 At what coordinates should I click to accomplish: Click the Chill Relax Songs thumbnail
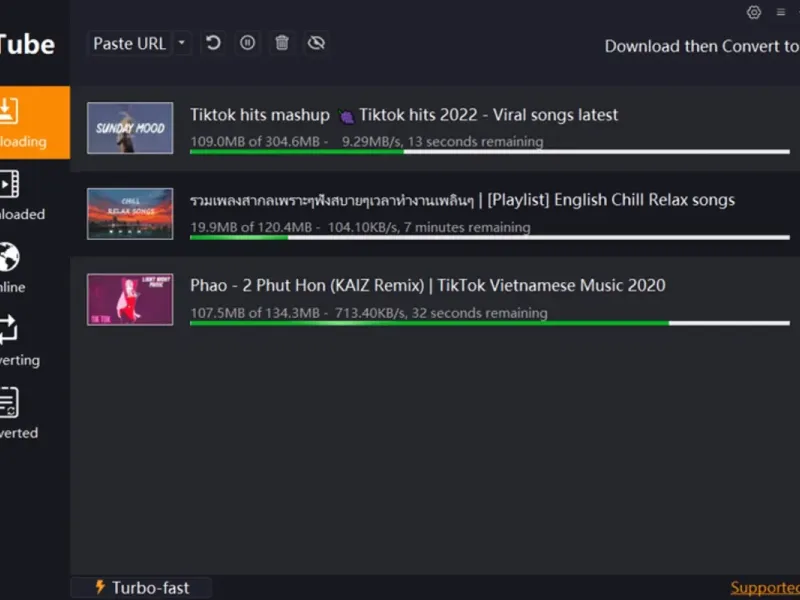pyautogui.click(x=130, y=213)
